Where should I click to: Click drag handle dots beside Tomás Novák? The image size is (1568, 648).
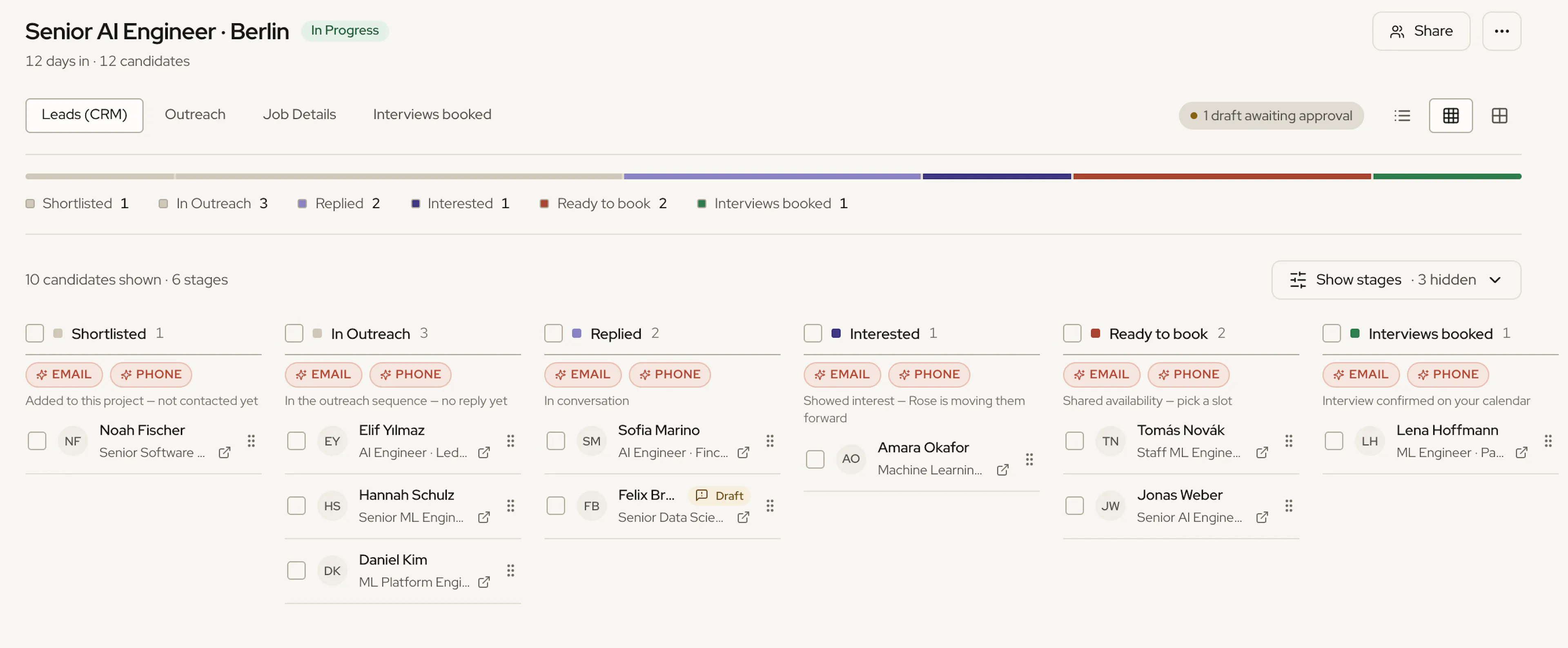(1288, 441)
